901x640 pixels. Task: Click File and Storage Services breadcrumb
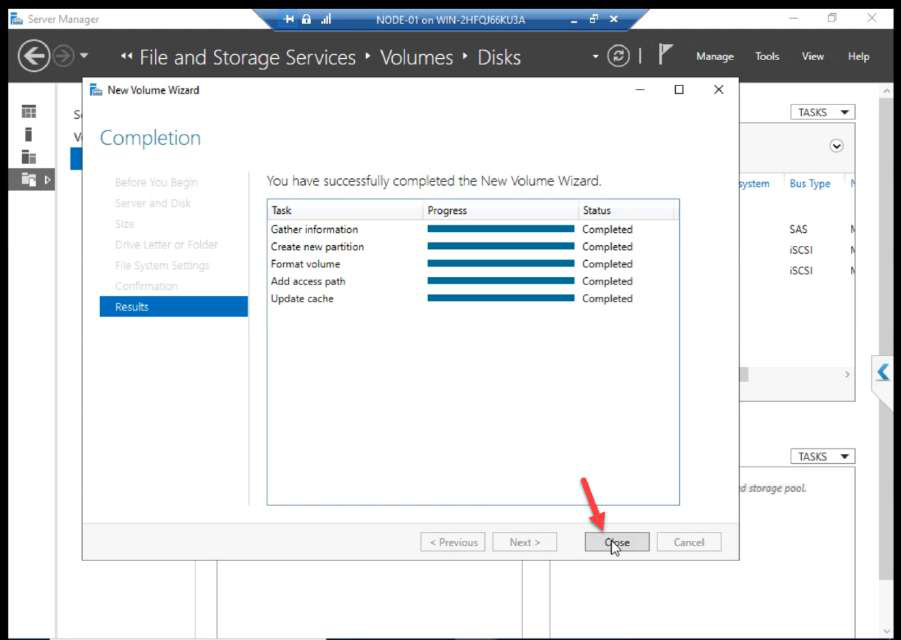248,57
